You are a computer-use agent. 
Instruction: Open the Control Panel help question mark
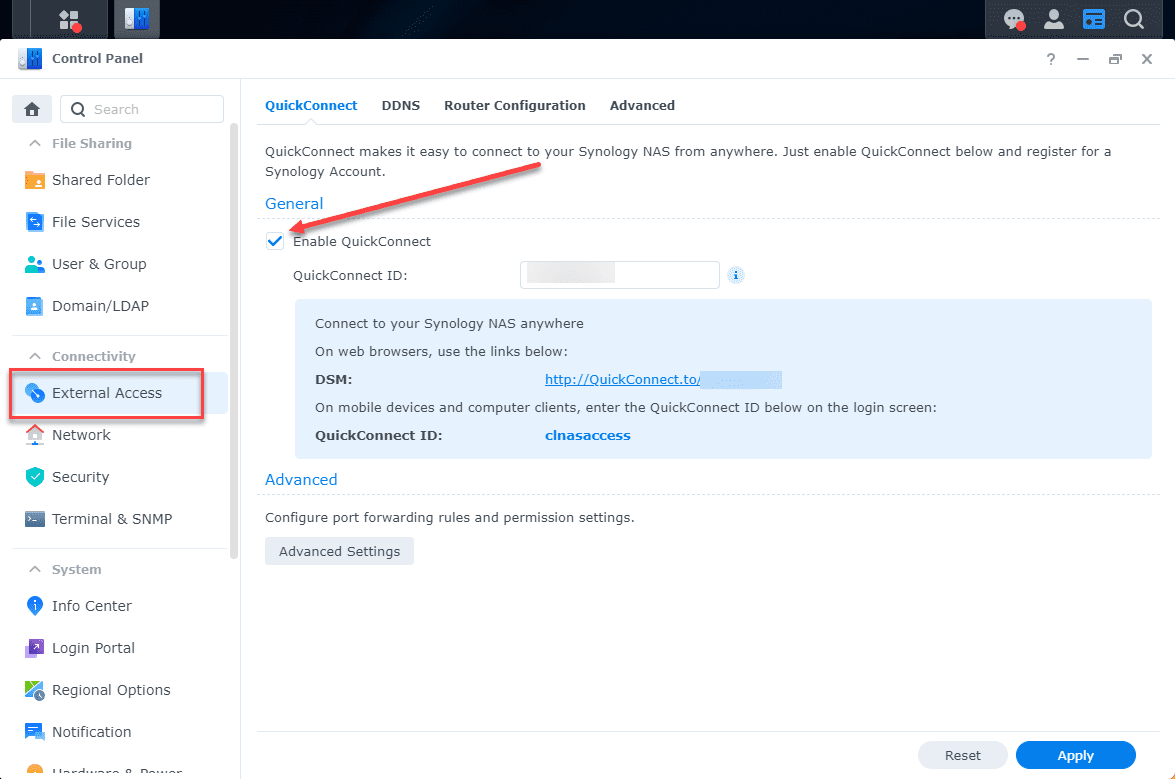[1051, 59]
